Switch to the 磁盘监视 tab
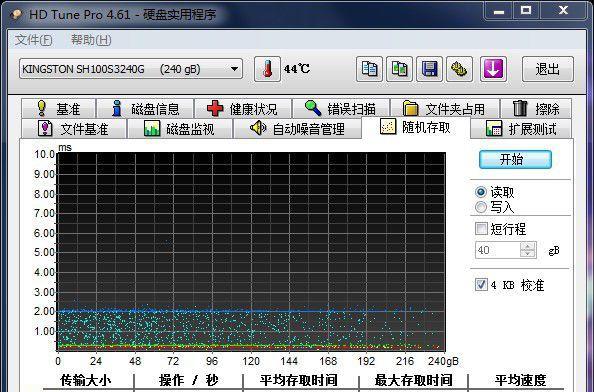594x392 pixels. coord(180,129)
